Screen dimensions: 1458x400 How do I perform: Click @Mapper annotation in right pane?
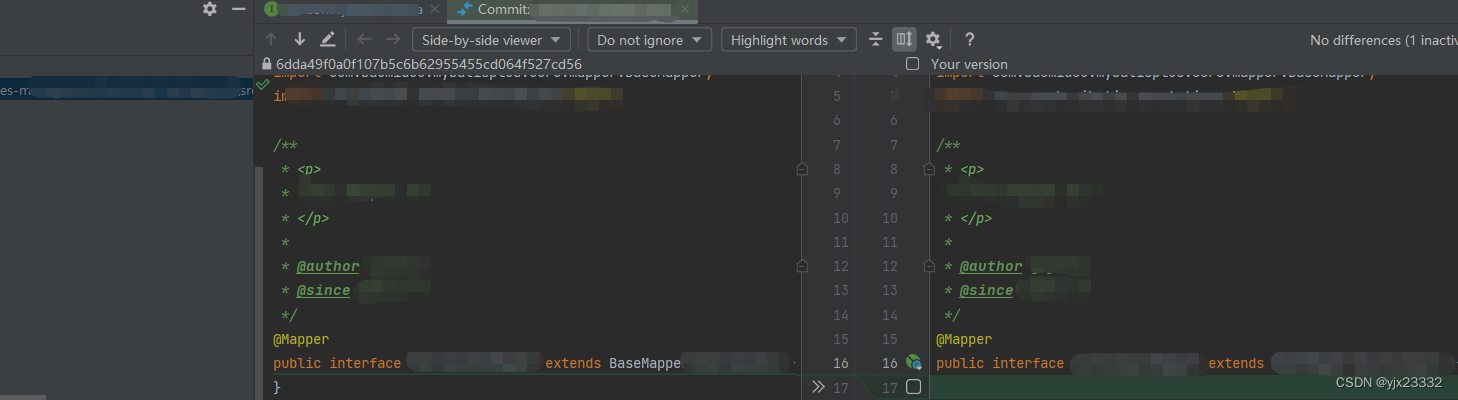[x=964, y=339]
